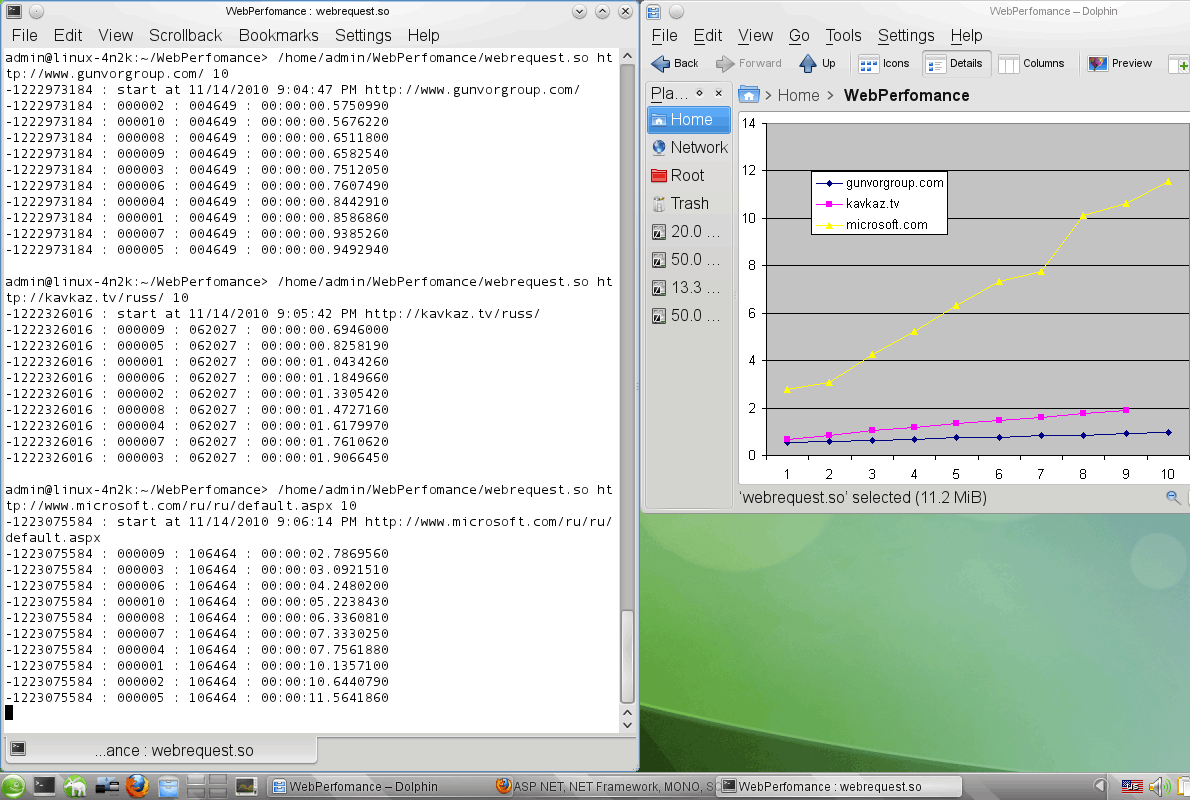1190x800 pixels.
Task: Open the Tools menu in Dolphin
Action: coord(843,35)
